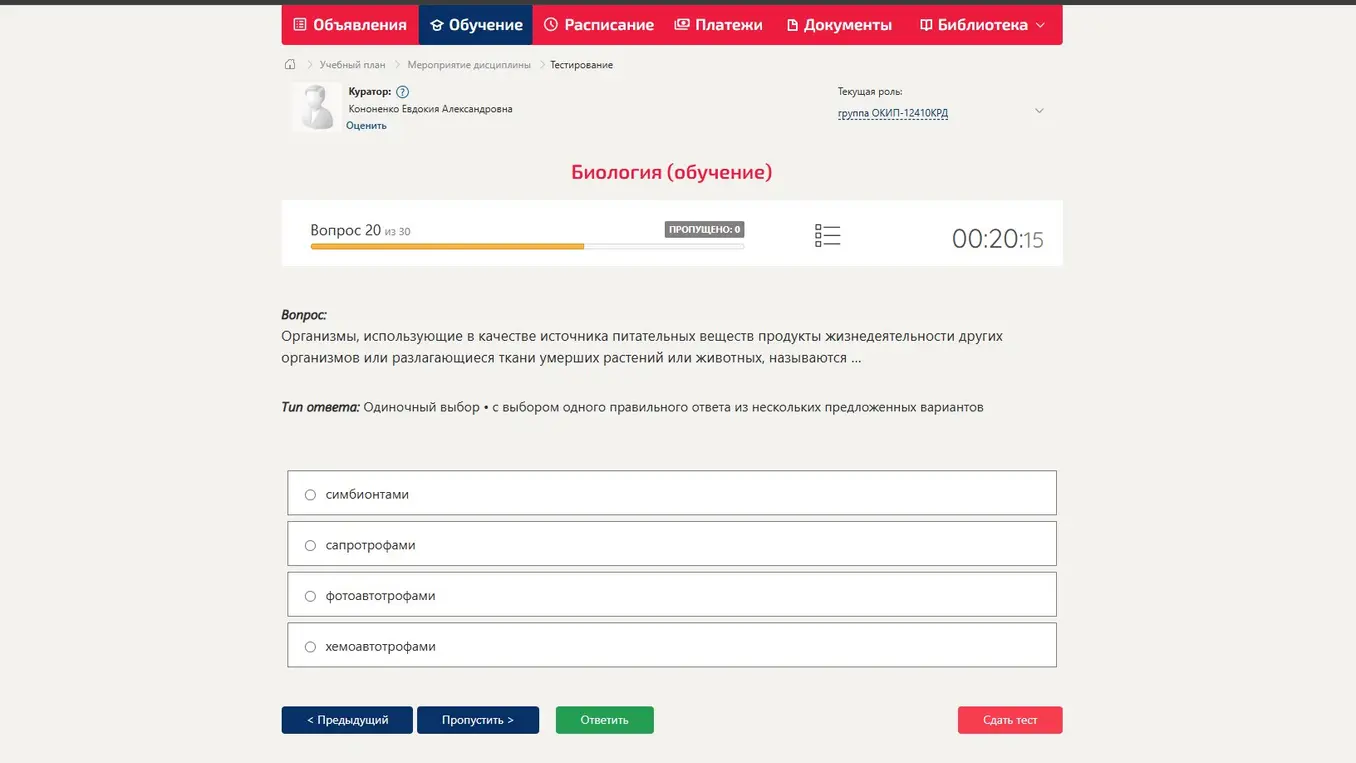Open the Расписание menu tab
The image size is (1356, 763).
(x=598, y=25)
